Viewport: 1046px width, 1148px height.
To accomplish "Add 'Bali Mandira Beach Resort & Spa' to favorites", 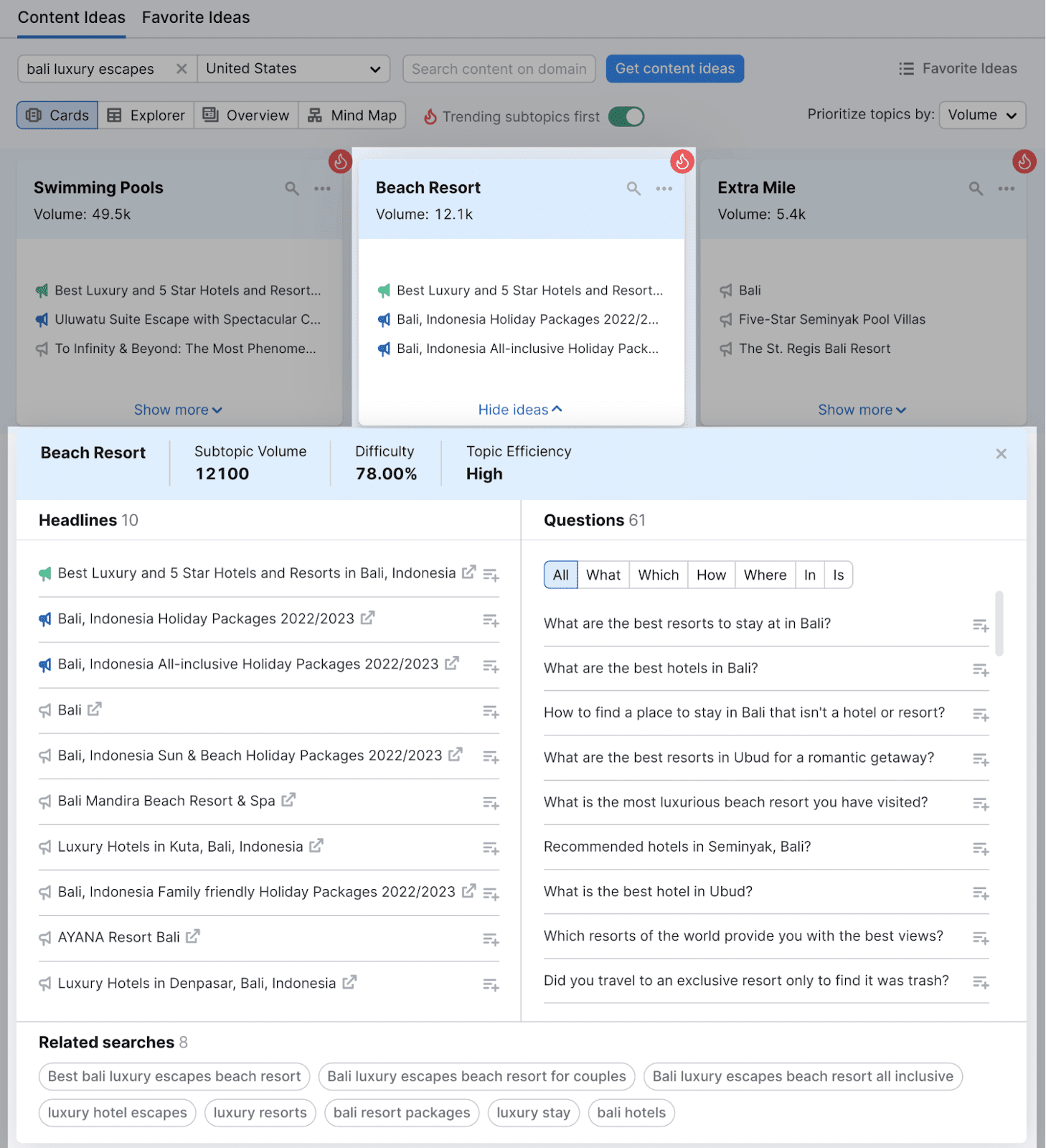I will [x=491, y=803].
